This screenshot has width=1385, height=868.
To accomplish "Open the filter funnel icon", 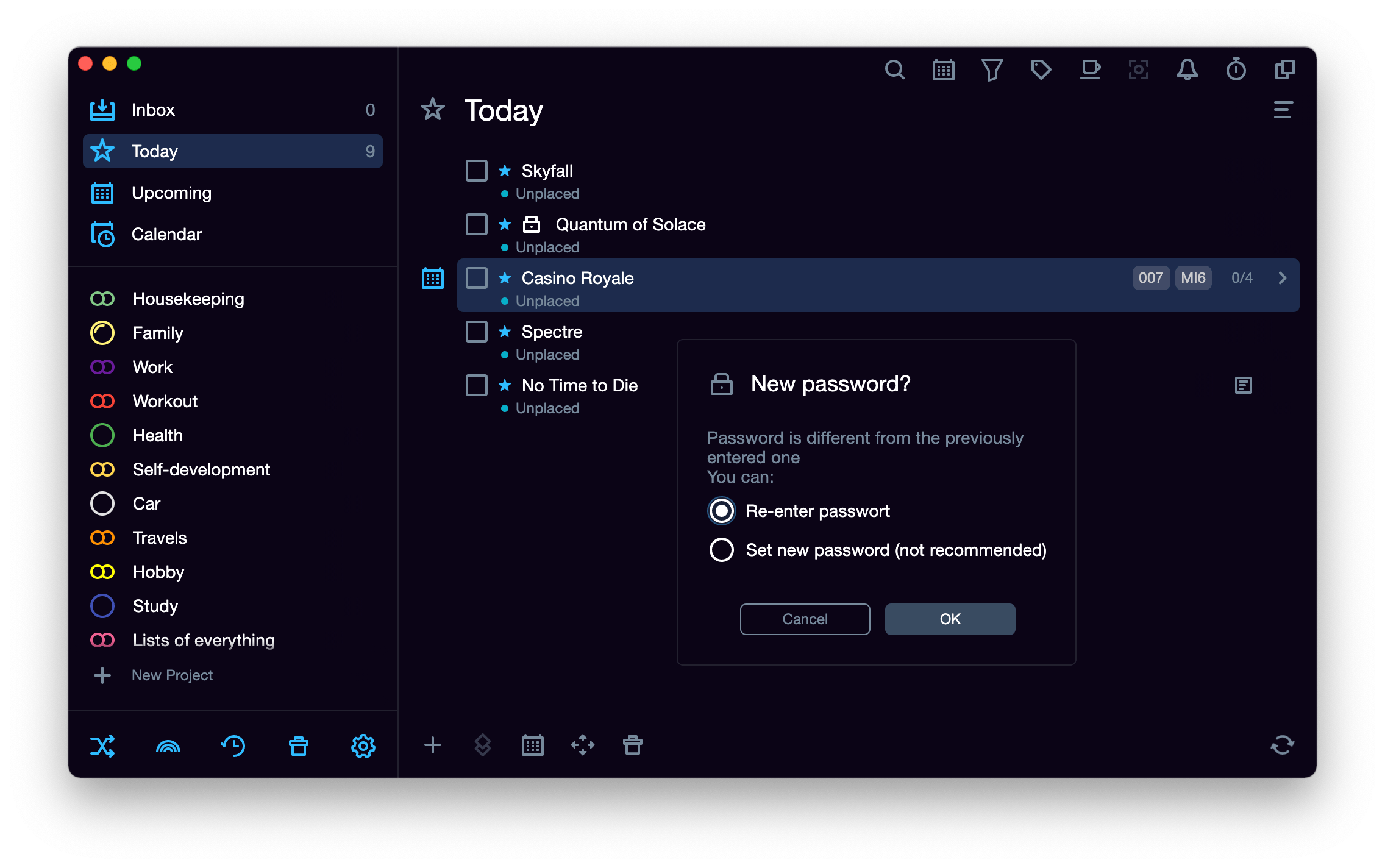I will coord(992,70).
